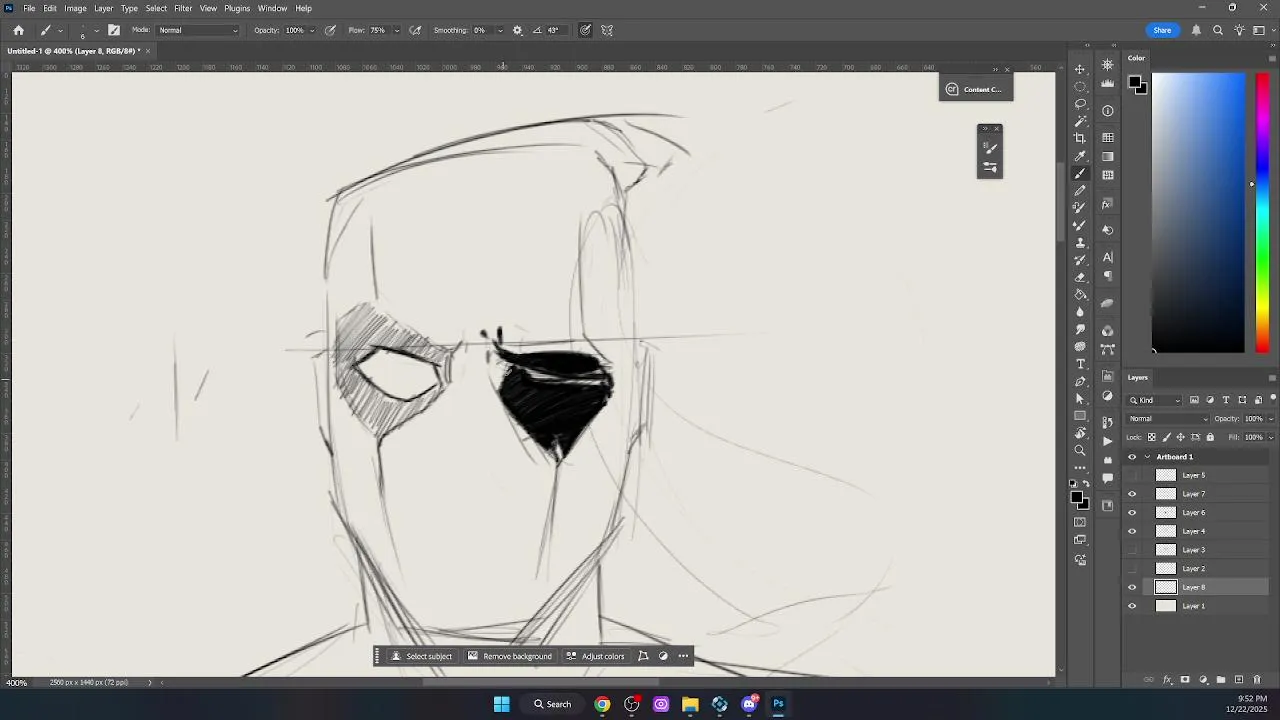This screenshot has width=1280, height=720.
Task: Collapse Artboard 1 group
Action: 1147,457
